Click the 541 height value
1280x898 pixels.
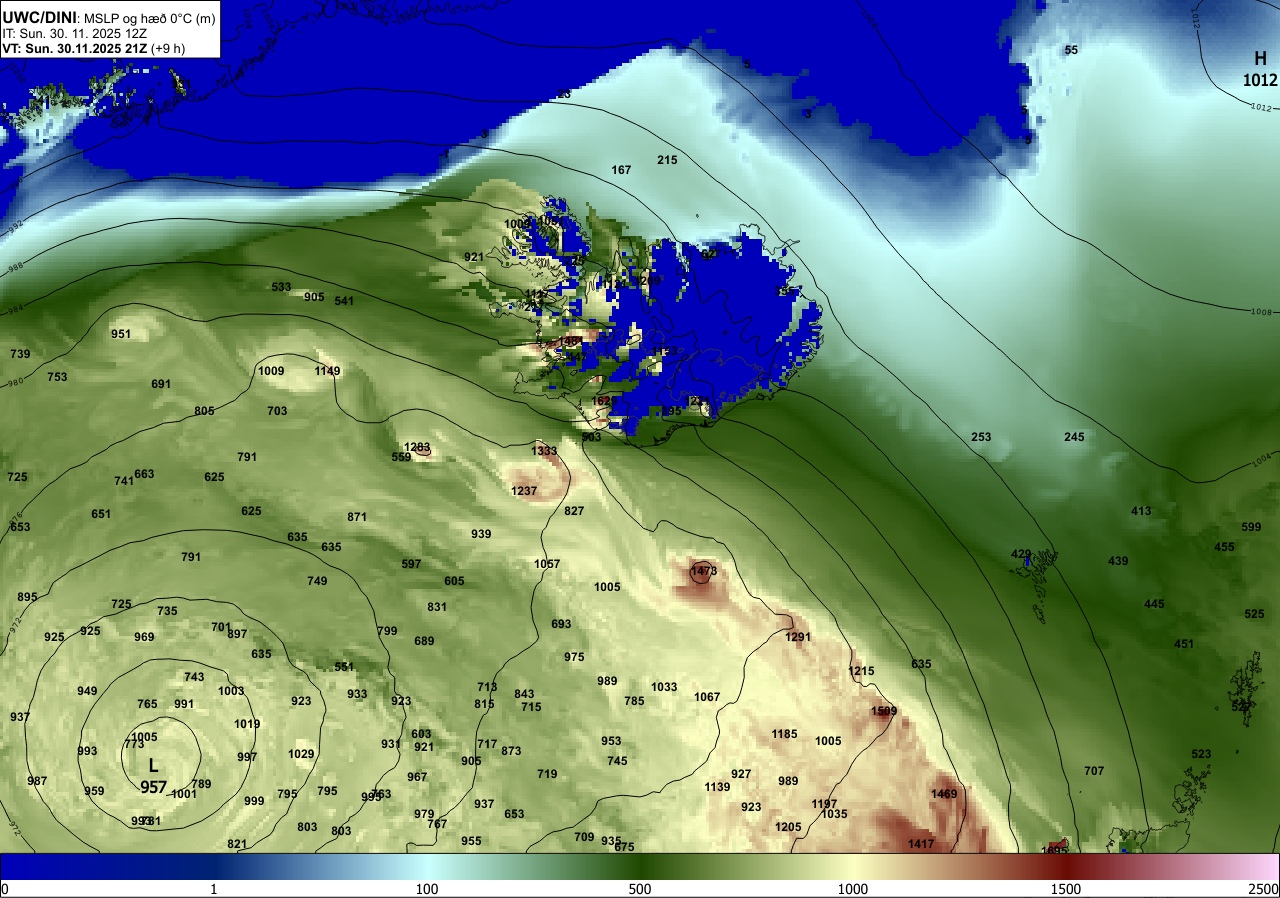[344, 301]
